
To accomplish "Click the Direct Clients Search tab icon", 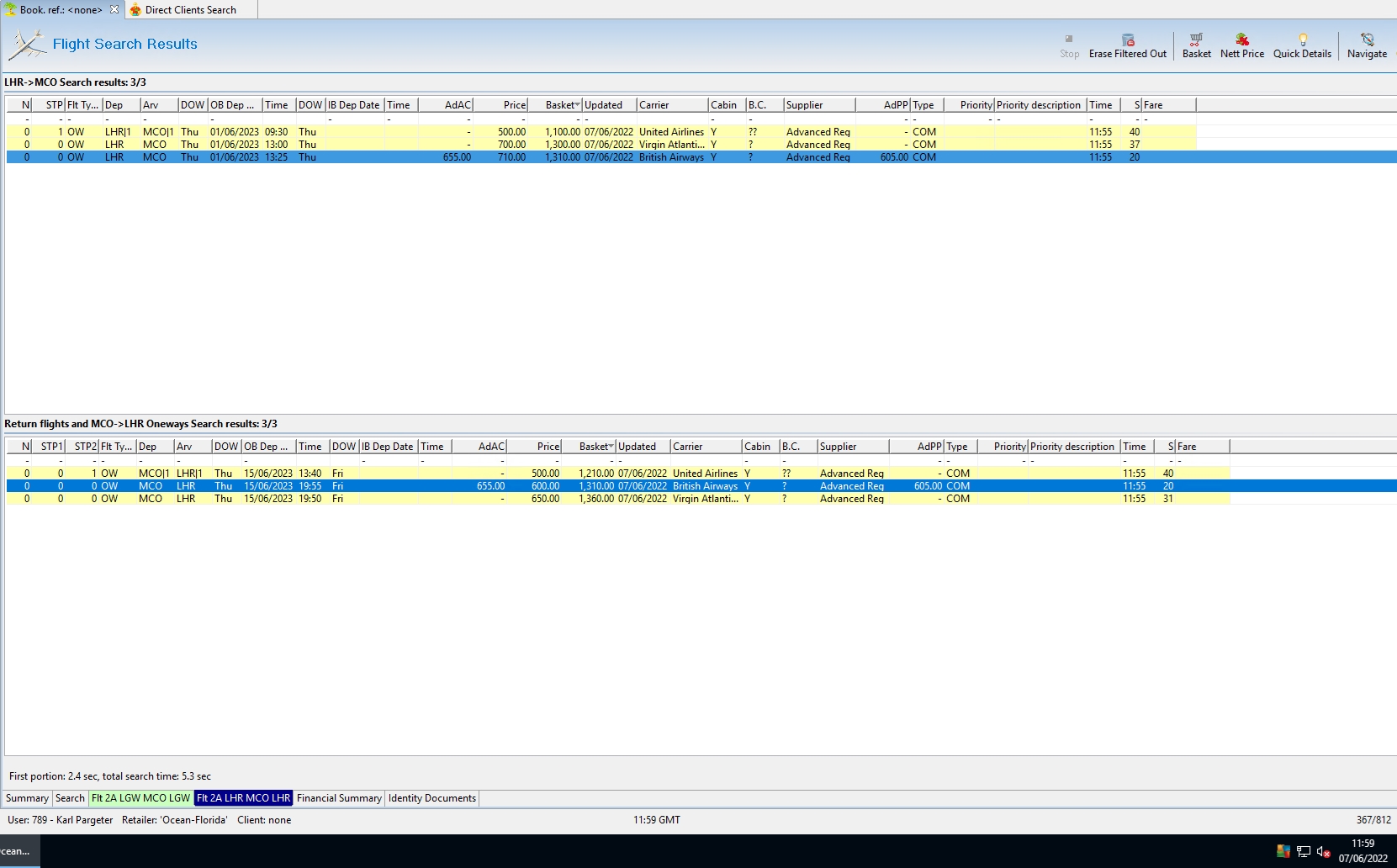I will (135, 10).
